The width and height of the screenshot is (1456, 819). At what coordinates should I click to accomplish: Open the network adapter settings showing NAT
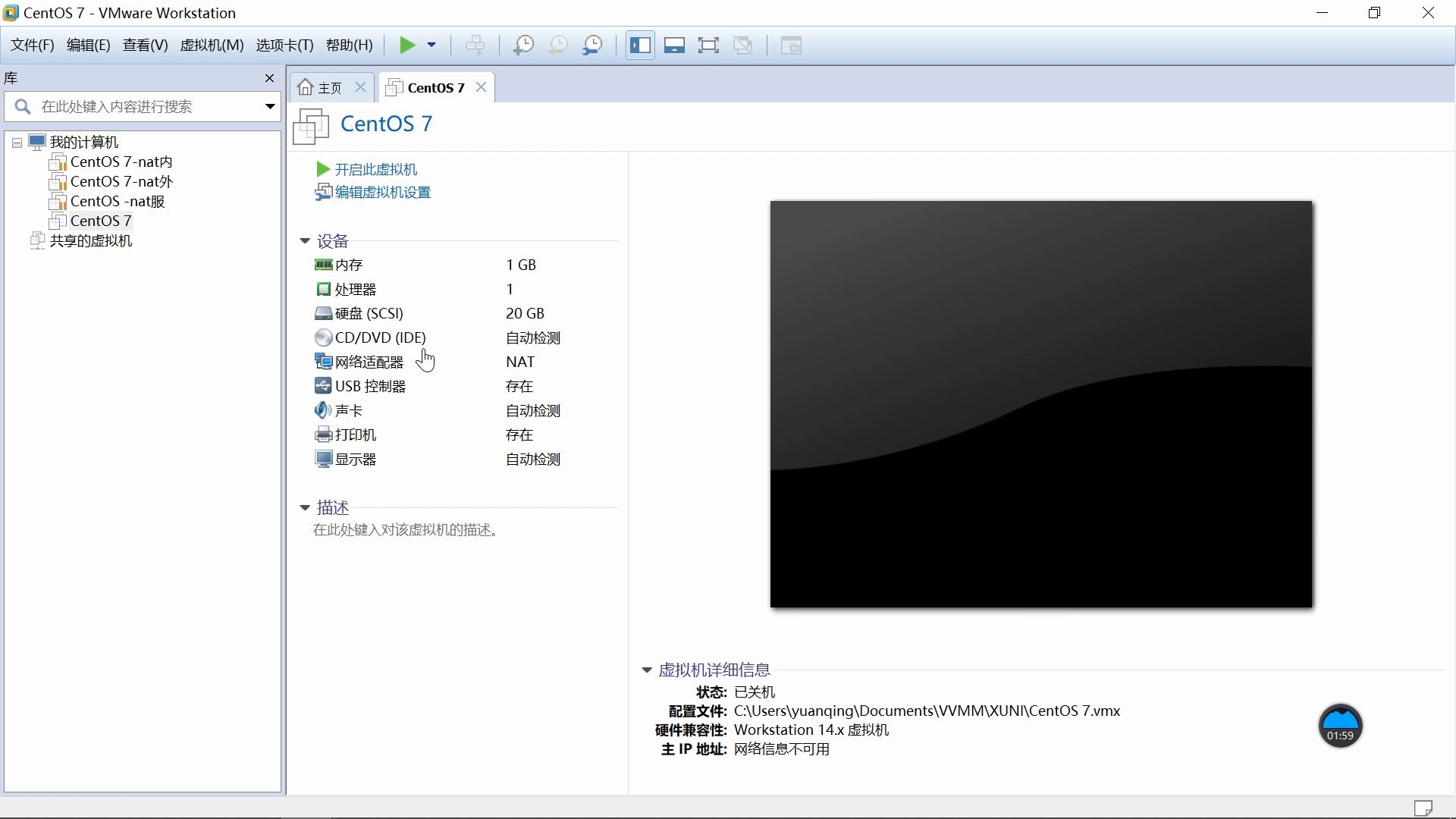pos(368,362)
